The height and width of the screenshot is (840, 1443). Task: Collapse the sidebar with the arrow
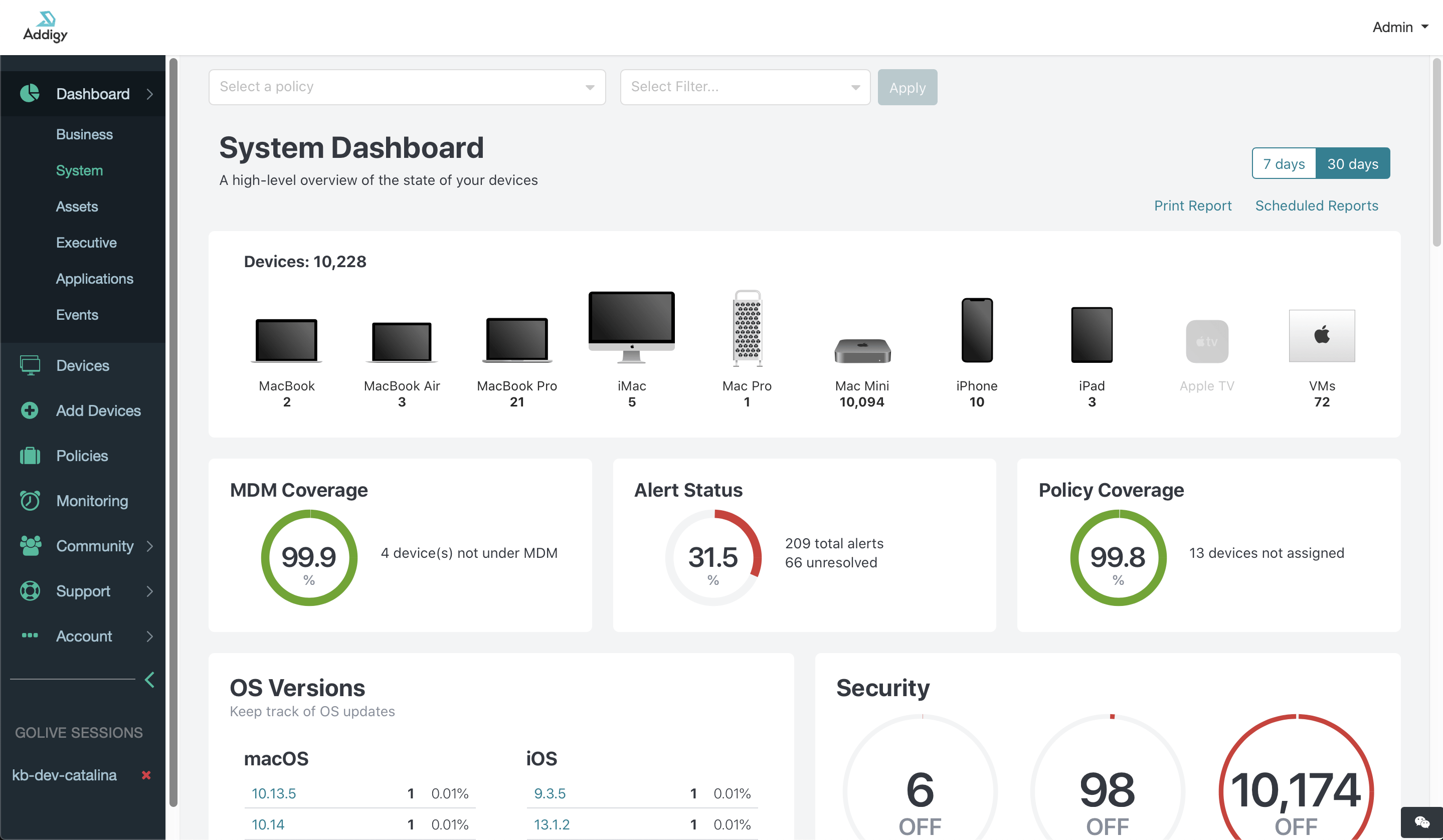tap(149, 680)
